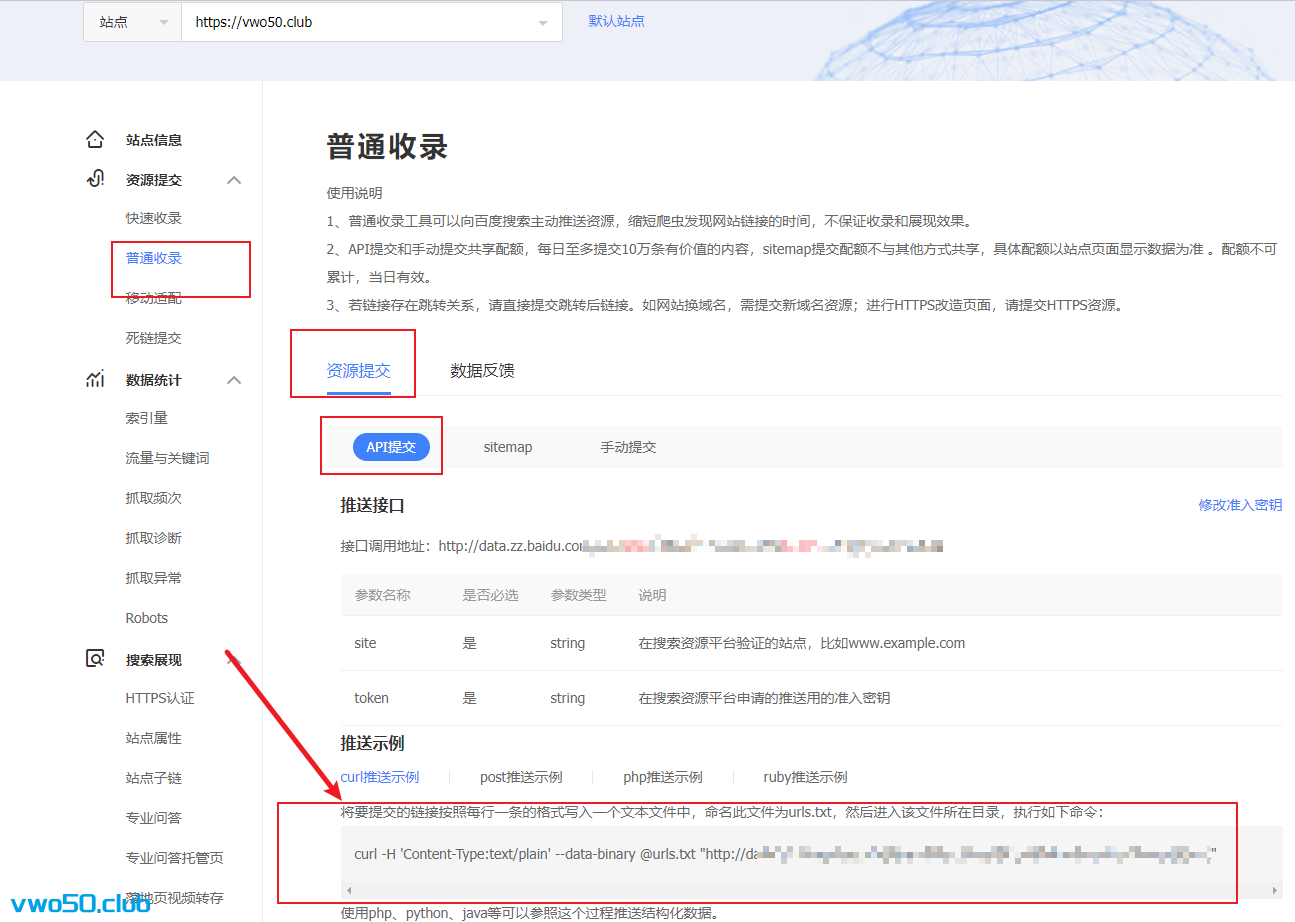Click the 是否必选 column header
The width and height of the screenshot is (1295, 922).
pyautogui.click(x=491, y=595)
